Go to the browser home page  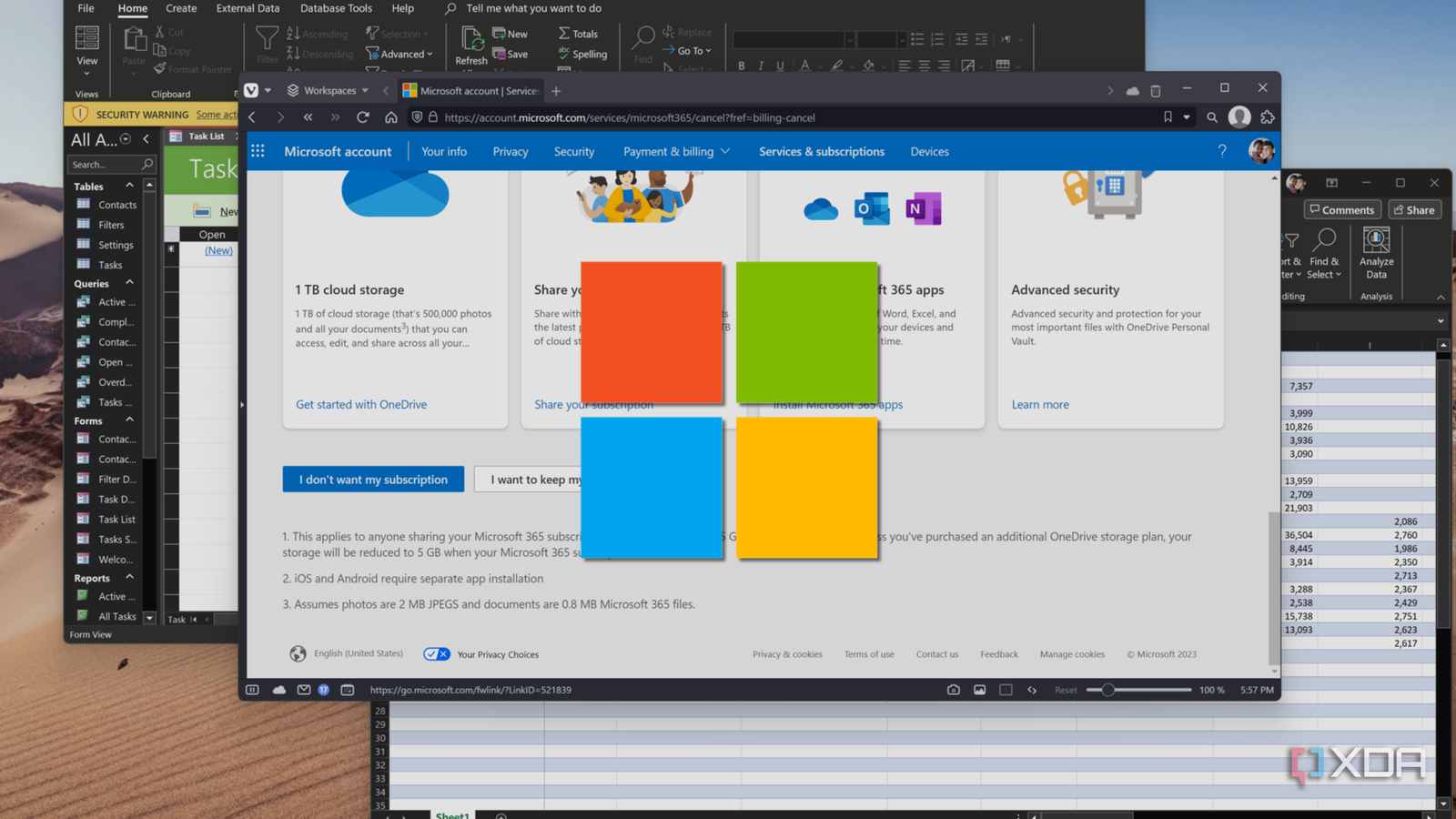(x=391, y=117)
